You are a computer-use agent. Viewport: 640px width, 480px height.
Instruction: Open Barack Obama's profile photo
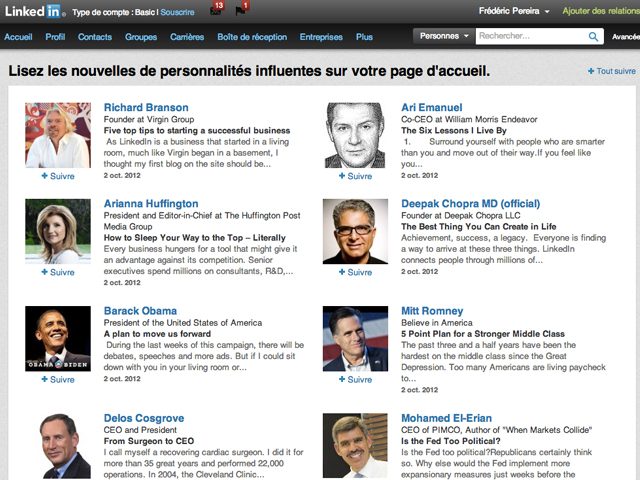coord(58,339)
